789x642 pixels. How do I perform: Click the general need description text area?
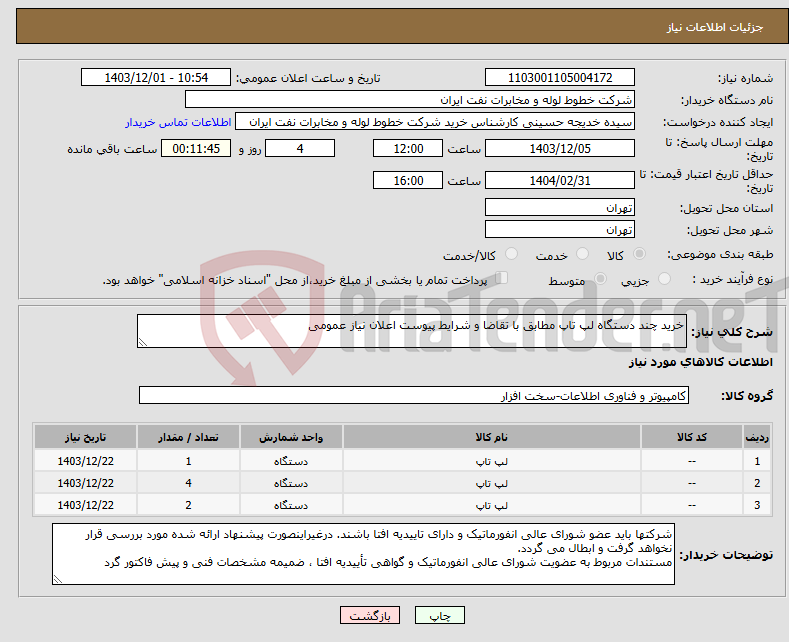[412, 331]
